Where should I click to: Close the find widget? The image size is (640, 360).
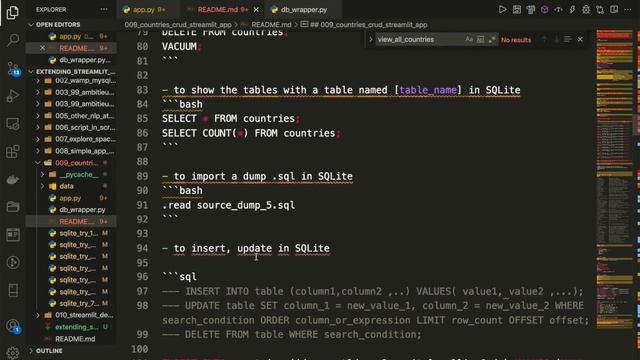pos(580,39)
